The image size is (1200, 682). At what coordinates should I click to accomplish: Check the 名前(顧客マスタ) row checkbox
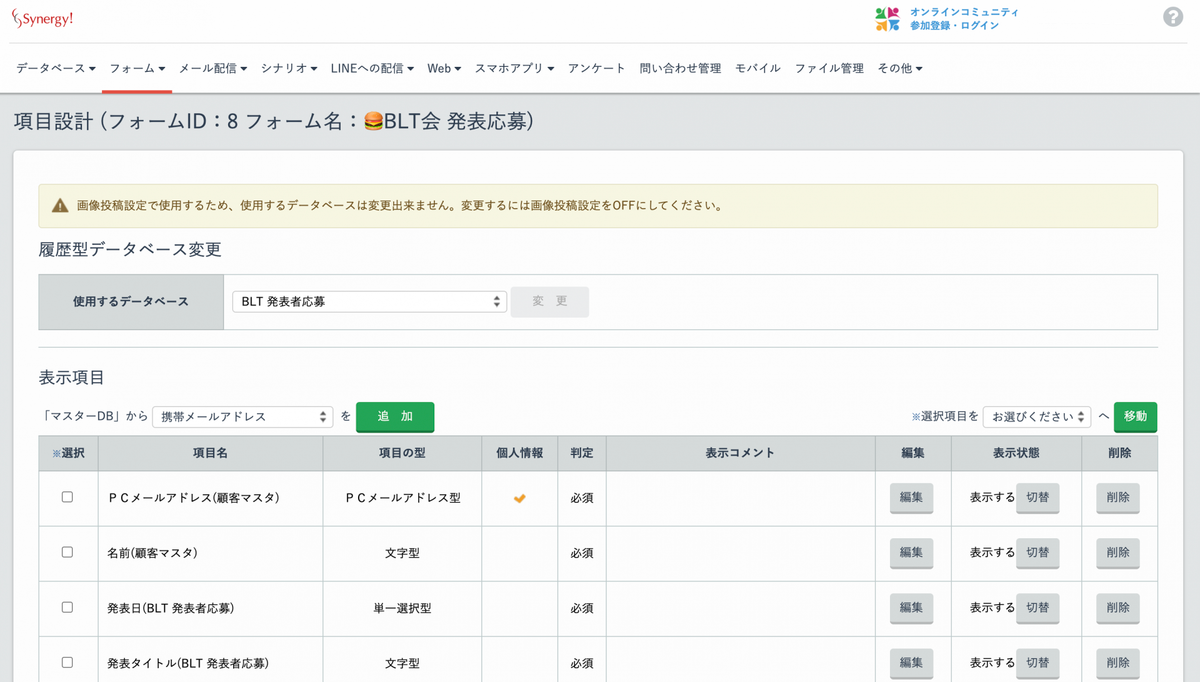(67, 553)
